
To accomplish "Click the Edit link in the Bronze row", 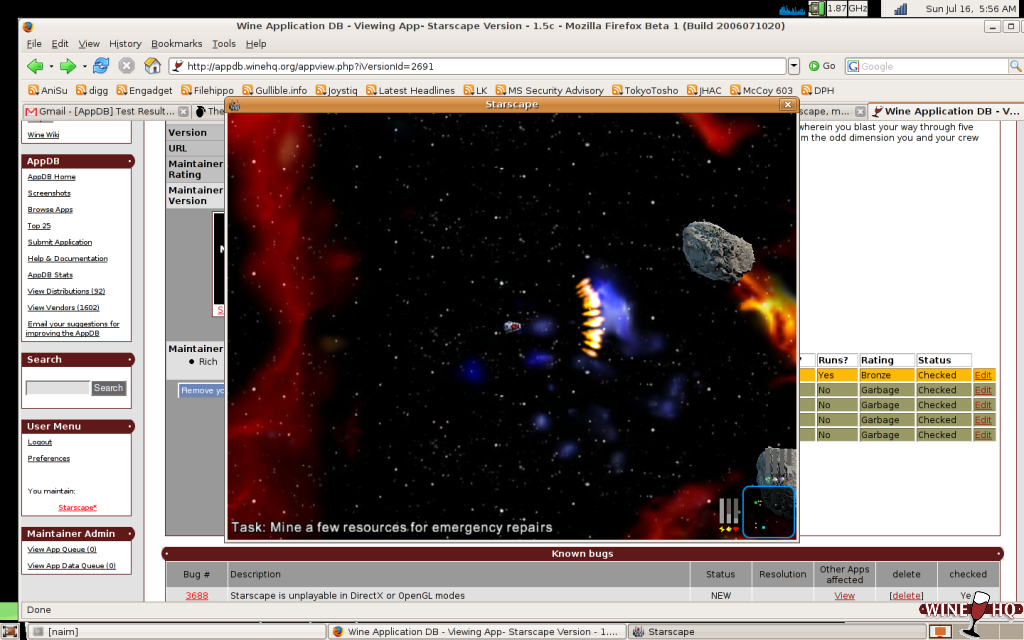I will [x=983, y=375].
